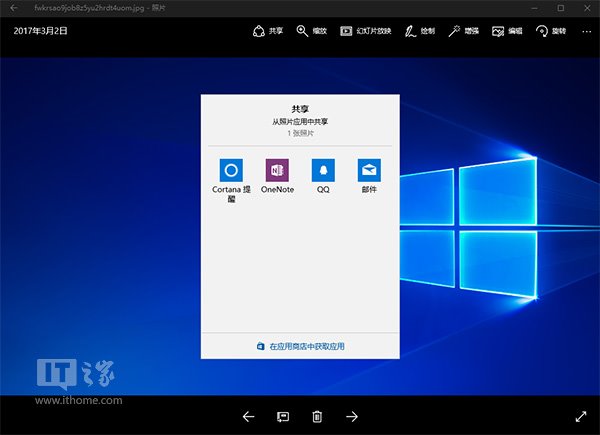Viewport: 600px width, 435px height.
Task: Click the 共享 title in the share dialog
Action: coord(300,109)
